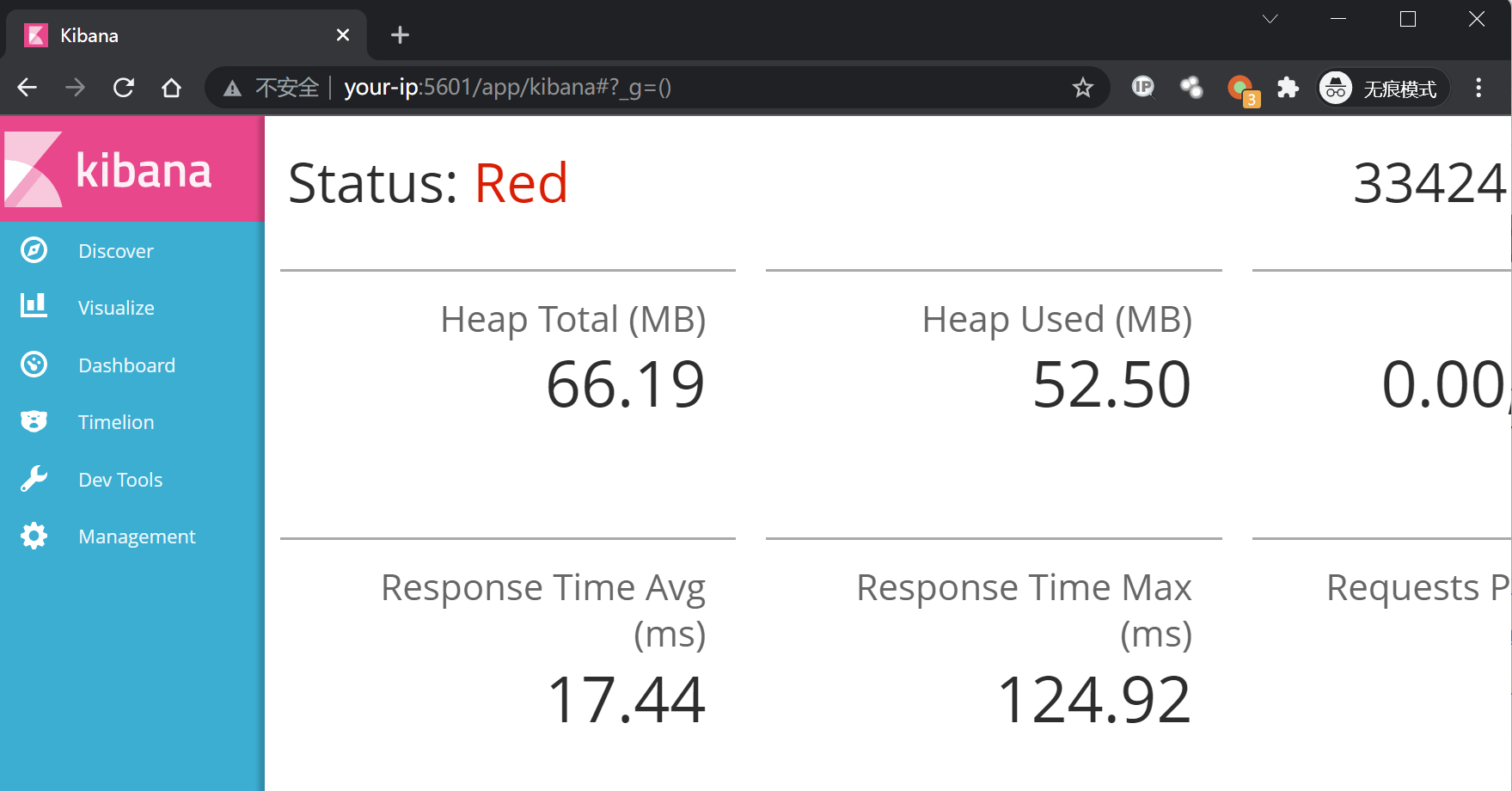The height and width of the screenshot is (791, 1512).
Task: Select Discover in the sidebar
Action: click(116, 251)
